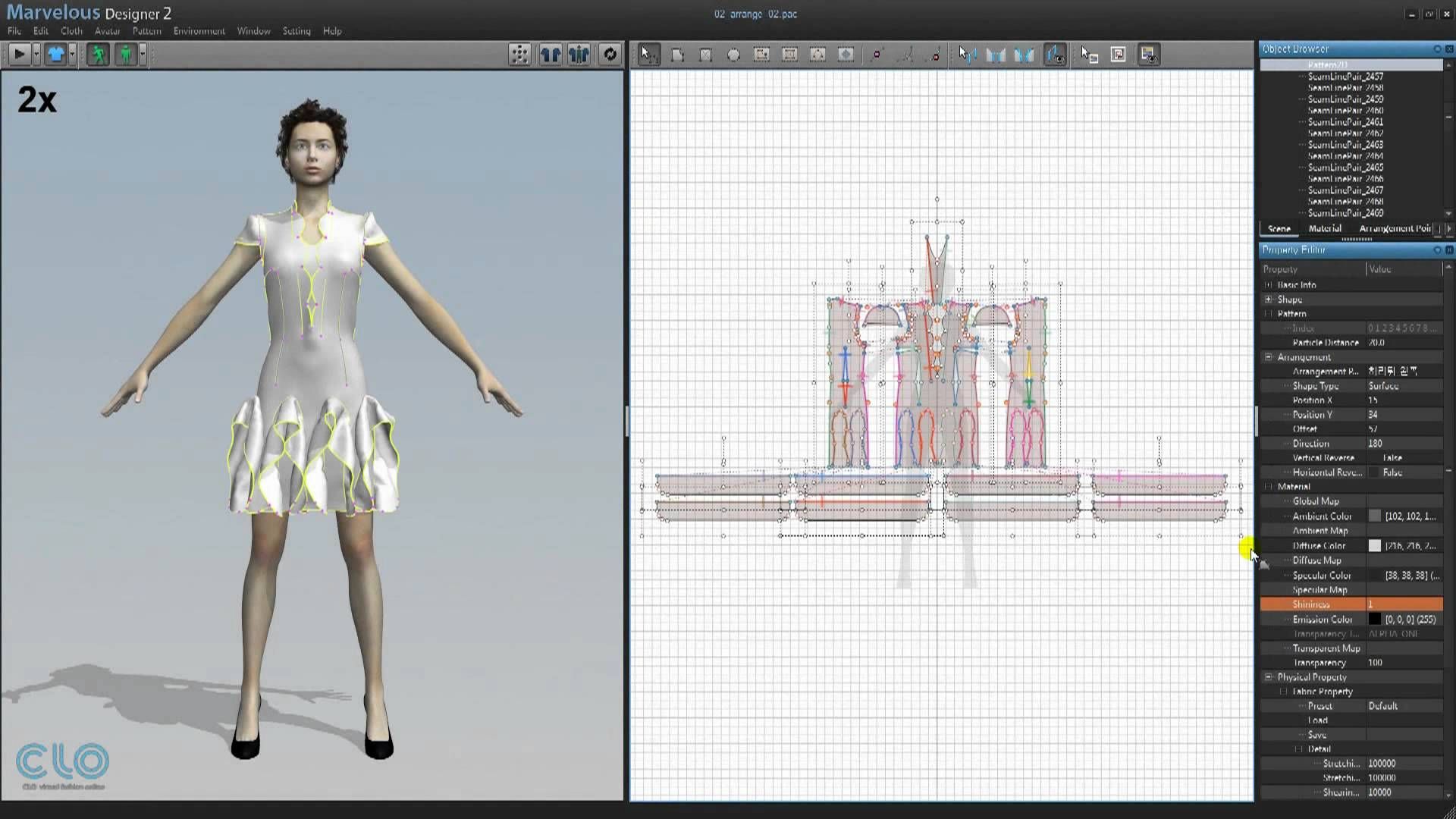Screen dimensions: 1456x819
Task: Click the polygon pattern tool icon
Action: (x=677, y=55)
